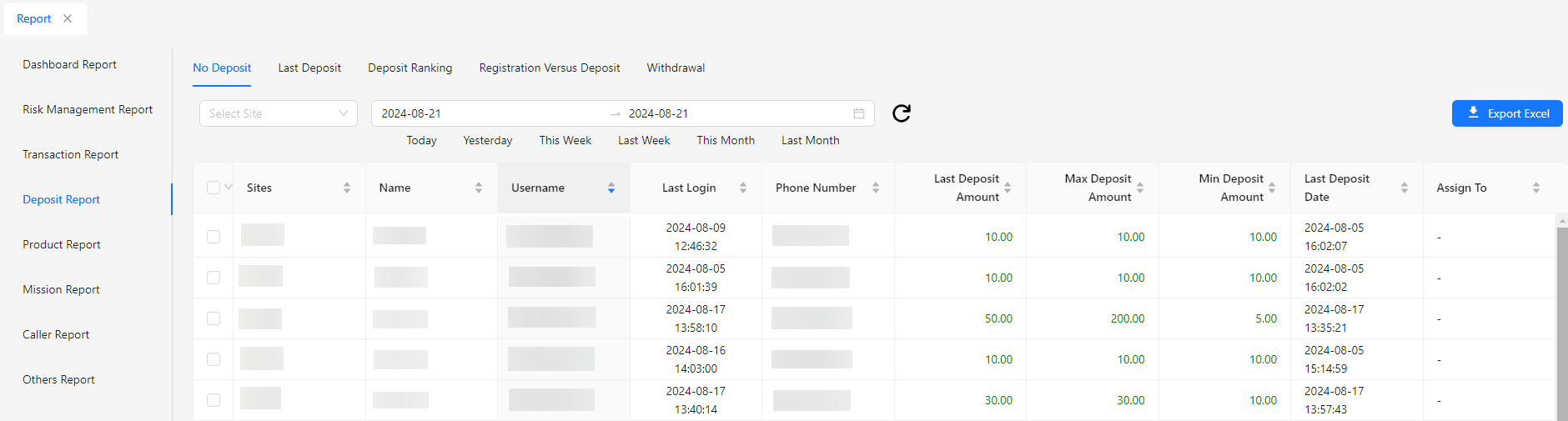The width and height of the screenshot is (1568, 421).
Task: Click the table's vertical scrollbar
Action: tap(1561, 317)
